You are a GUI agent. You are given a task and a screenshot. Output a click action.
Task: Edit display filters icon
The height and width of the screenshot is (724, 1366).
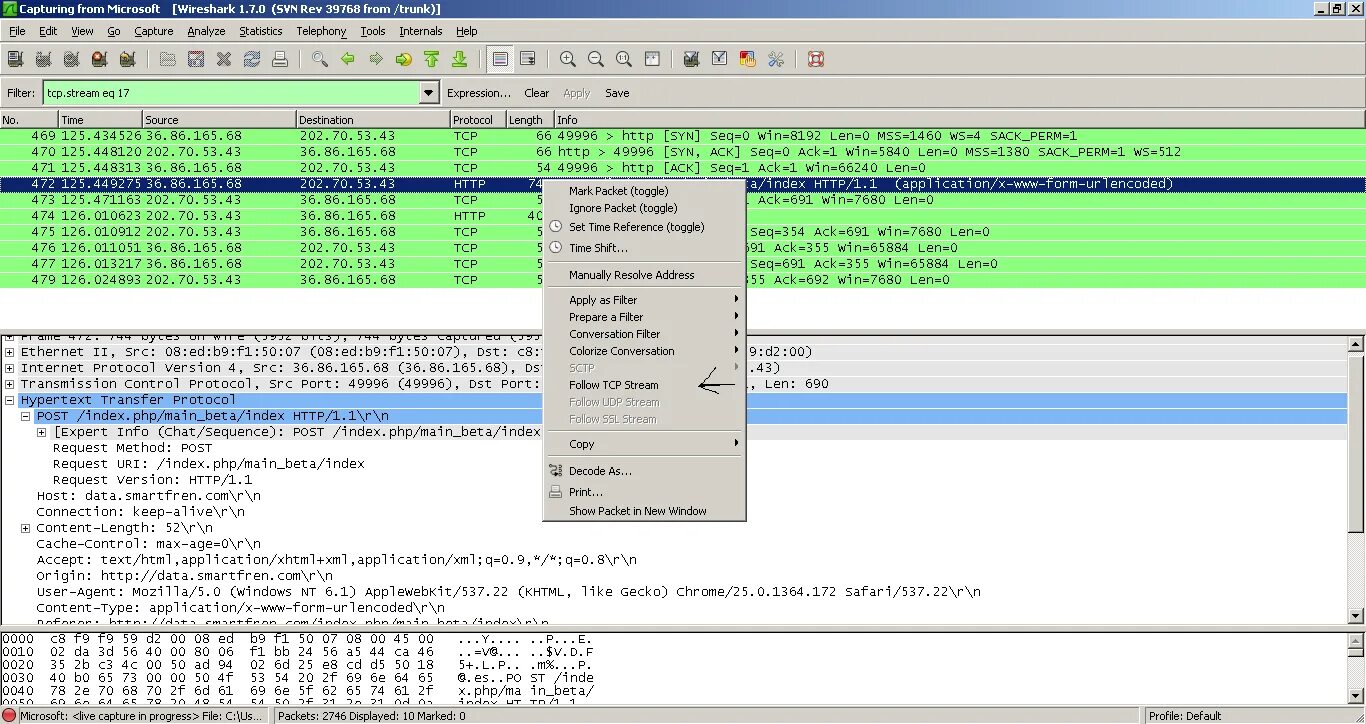[x=719, y=59]
